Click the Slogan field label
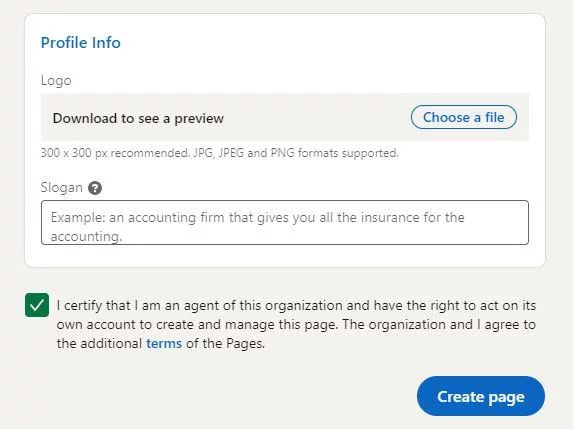Image resolution: width=573 pixels, height=429 pixels. [61, 187]
